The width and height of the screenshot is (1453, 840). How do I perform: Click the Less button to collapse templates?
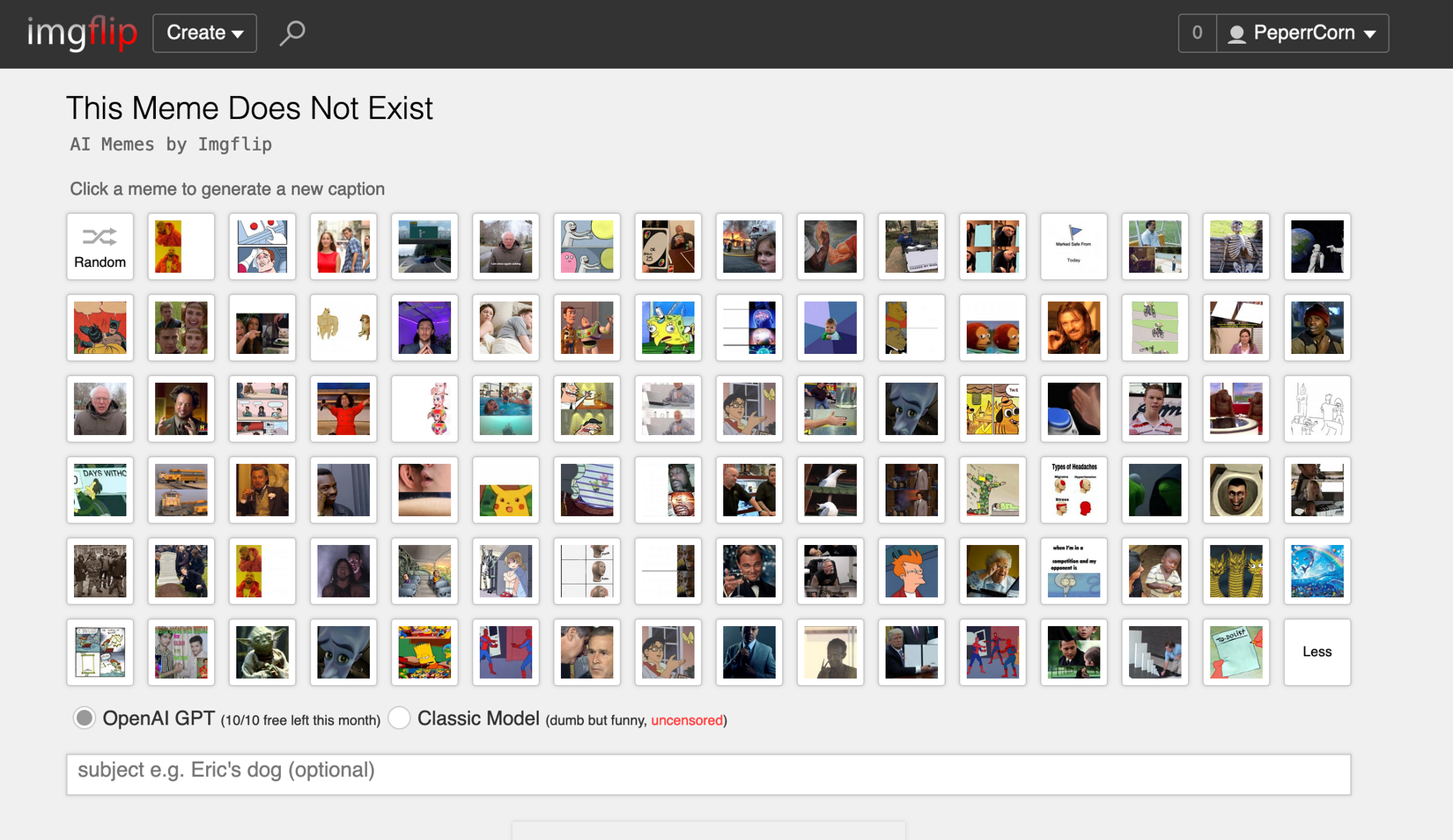(x=1317, y=652)
